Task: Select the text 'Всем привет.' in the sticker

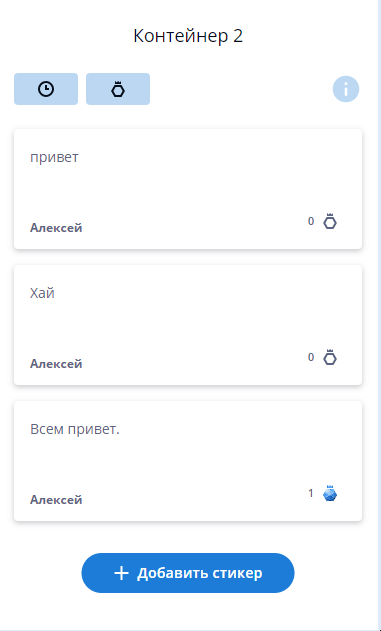Action: 75,429
